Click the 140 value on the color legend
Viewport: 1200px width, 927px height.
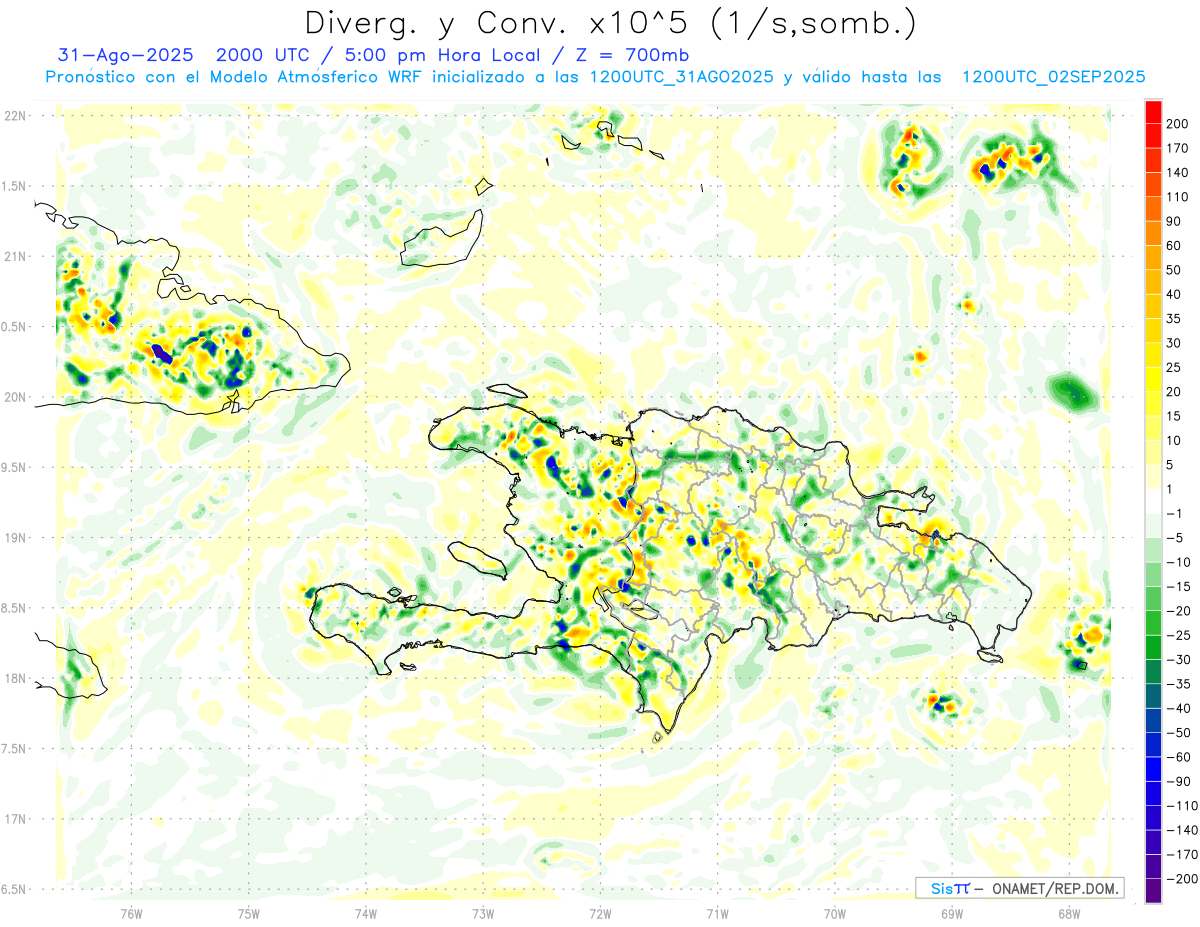[1176, 172]
